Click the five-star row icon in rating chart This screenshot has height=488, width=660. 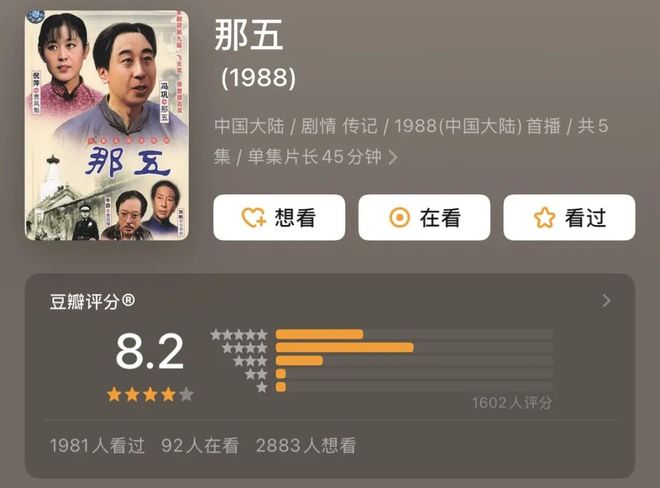point(239,335)
